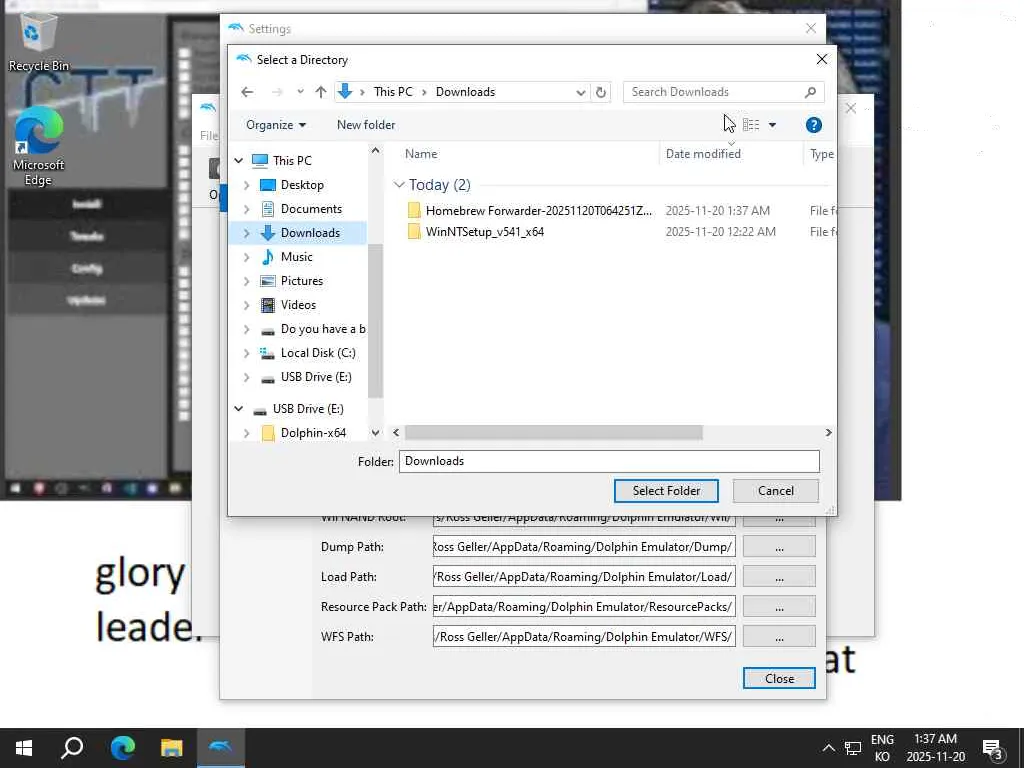Image resolution: width=1024 pixels, height=768 pixels.
Task: Browse for the Load Path
Action: point(779,577)
